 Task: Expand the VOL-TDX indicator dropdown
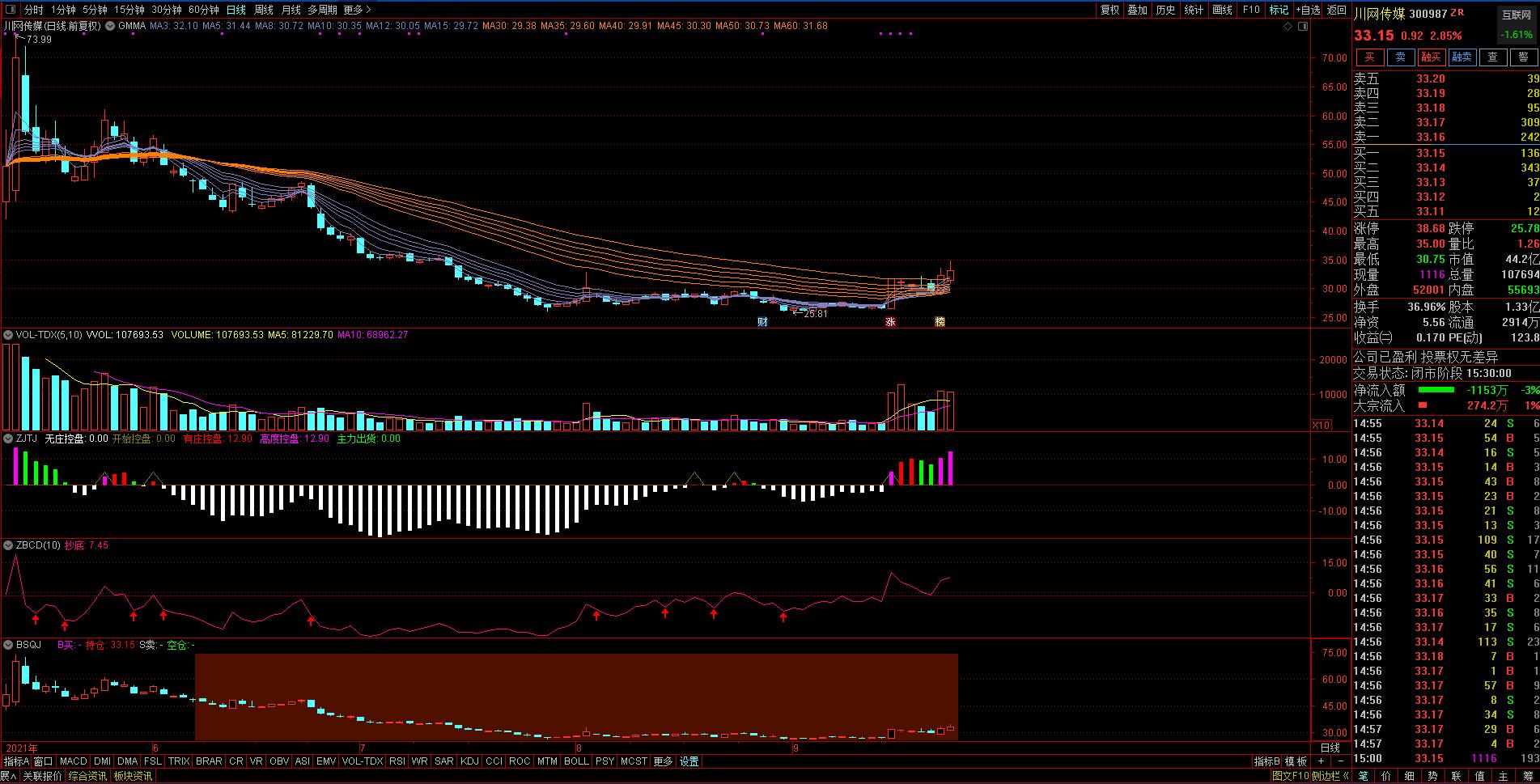(8, 335)
